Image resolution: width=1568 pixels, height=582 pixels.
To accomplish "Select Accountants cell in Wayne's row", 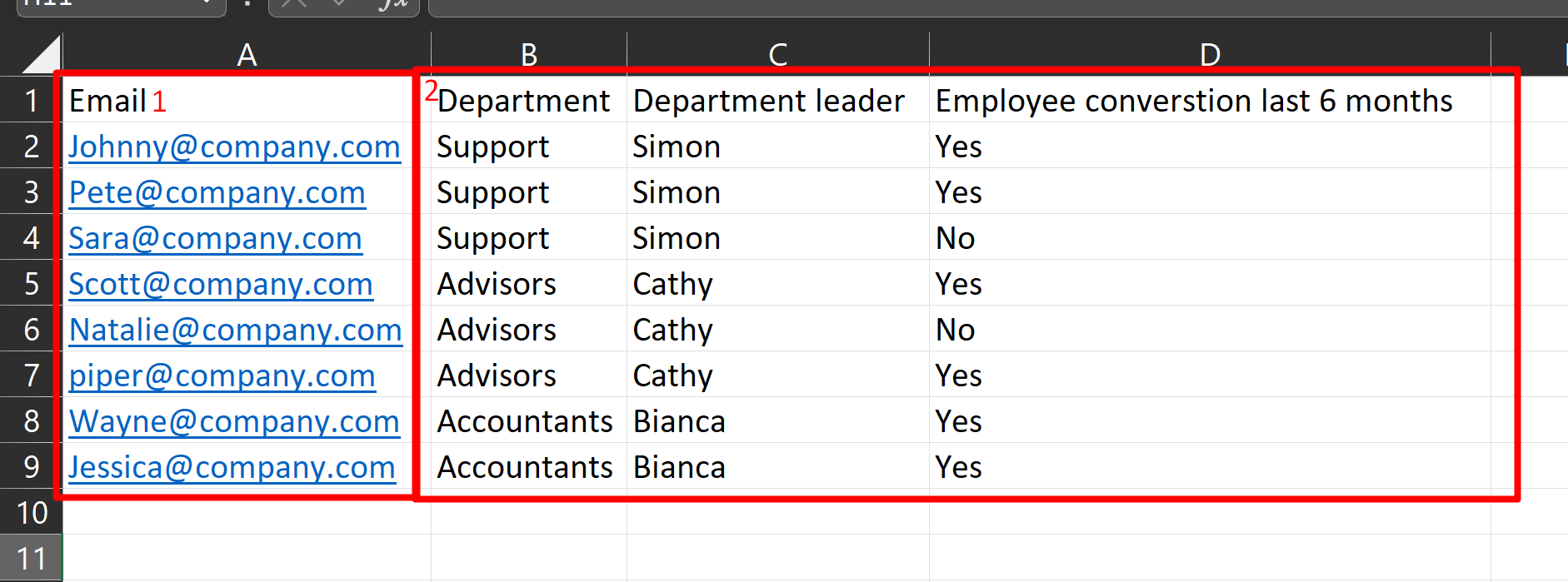I will point(529,420).
